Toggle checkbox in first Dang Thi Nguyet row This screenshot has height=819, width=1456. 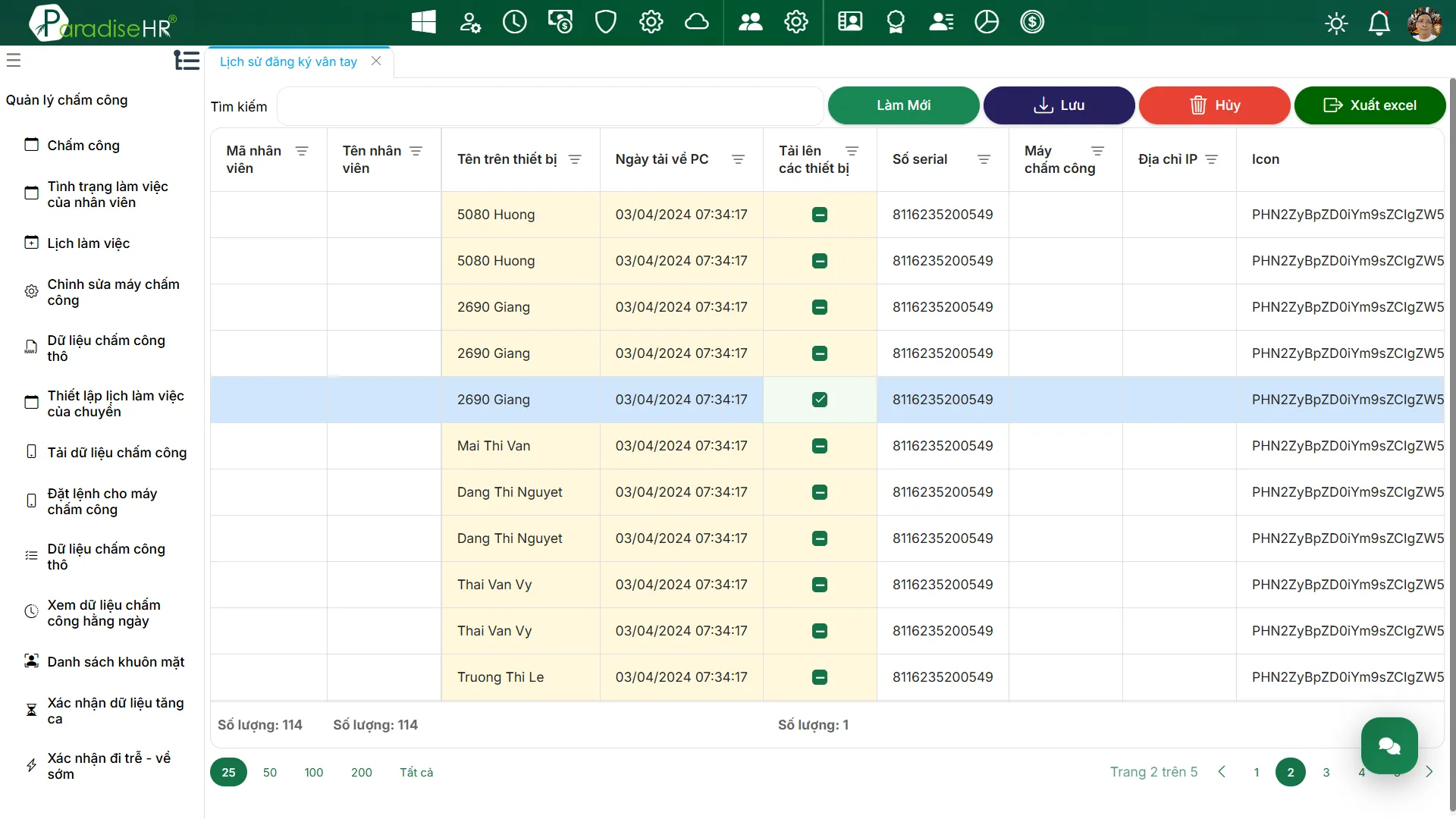tap(820, 492)
